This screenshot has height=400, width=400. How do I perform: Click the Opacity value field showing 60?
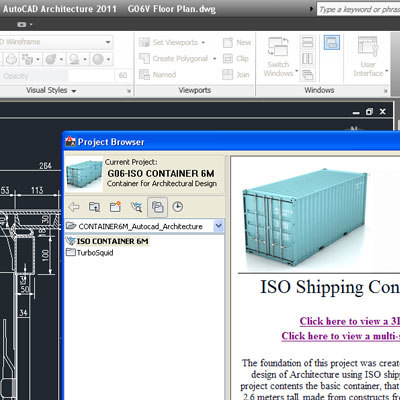pyautogui.click(x=122, y=76)
